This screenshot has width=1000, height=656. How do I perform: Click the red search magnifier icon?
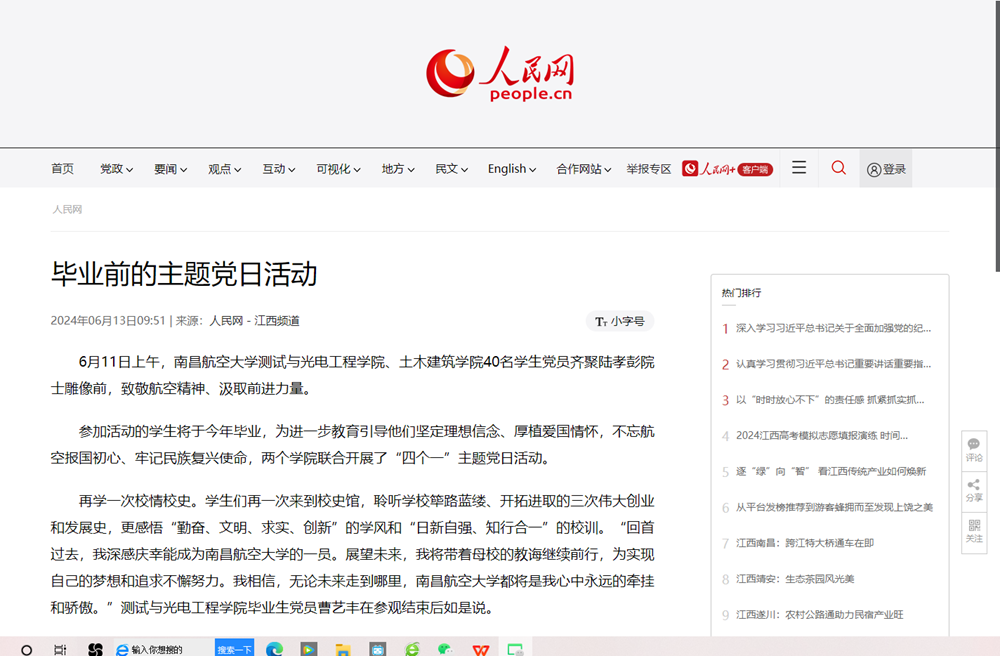(x=839, y=168)
